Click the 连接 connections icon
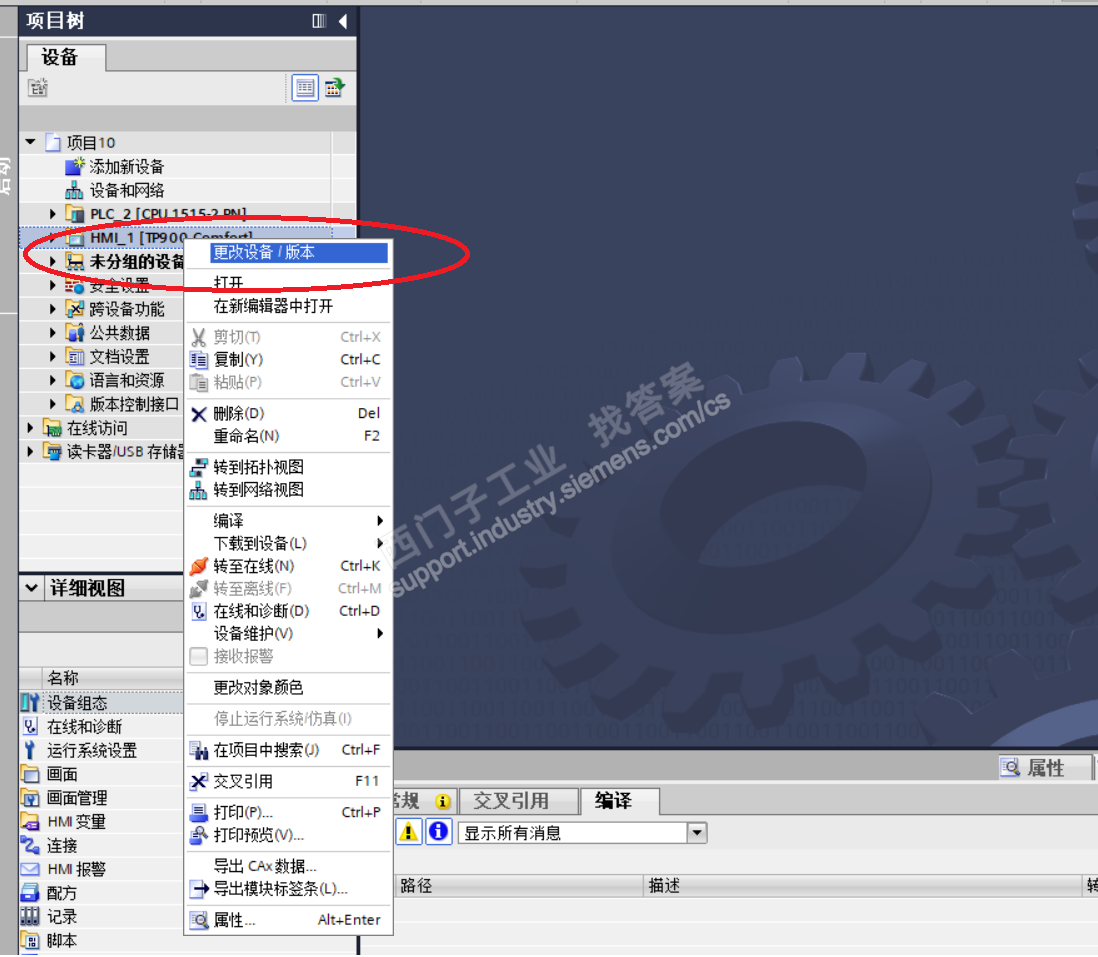 click(29, 846)
